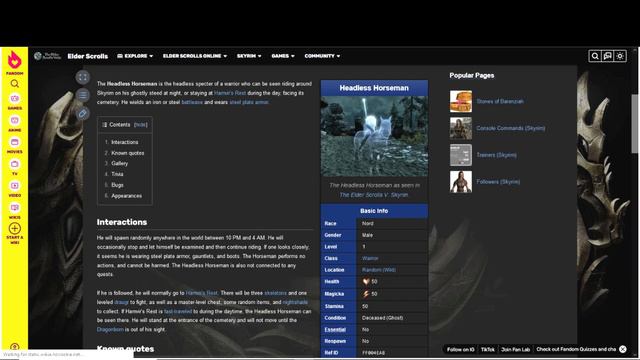This screenshot has width=640, height=360.
Task: Open the Followers (Skyrim) link
Action: (x=498, y=182)
